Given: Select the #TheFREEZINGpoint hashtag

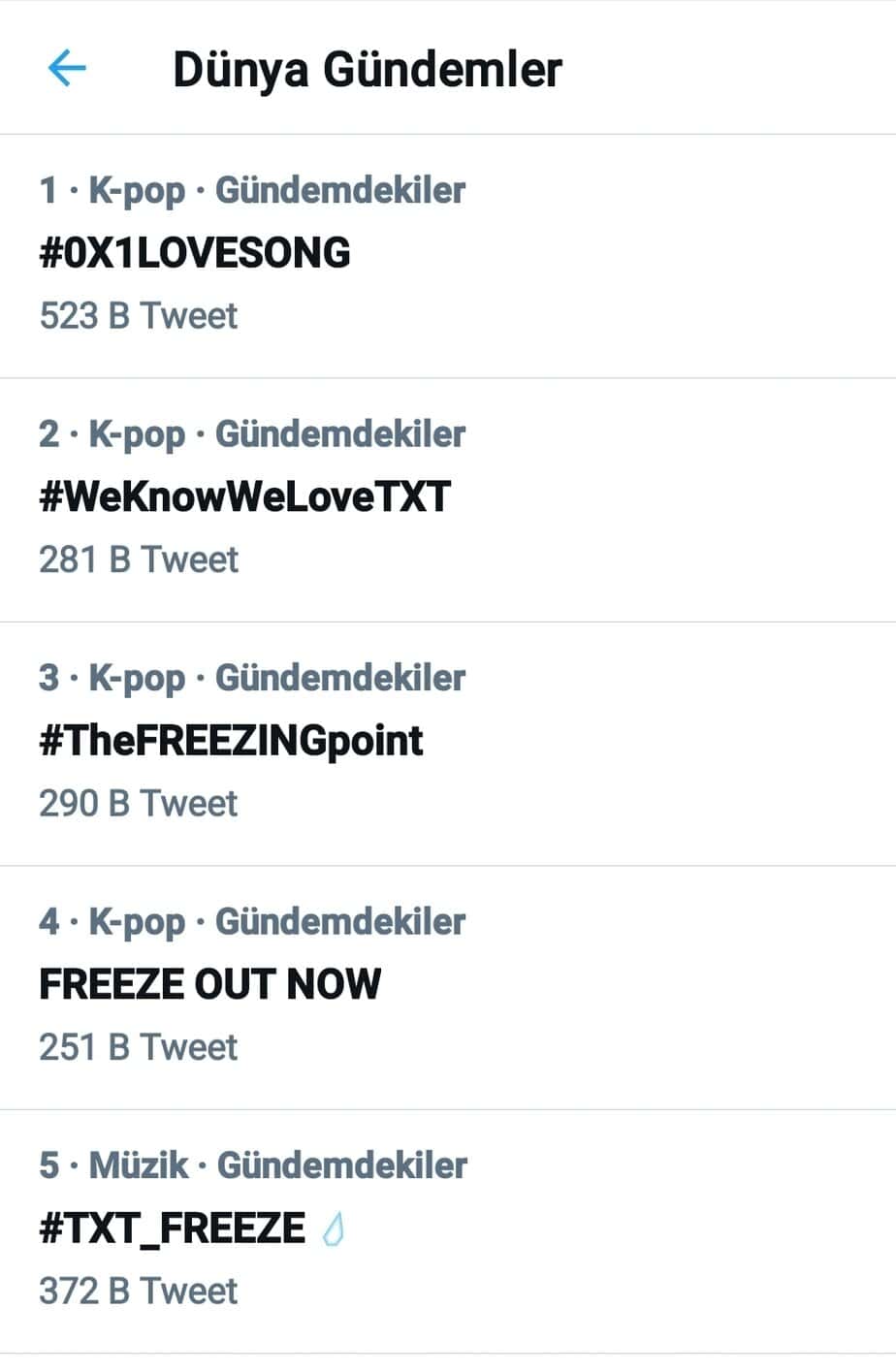Looking at the screenshot, I should (231, 741).
